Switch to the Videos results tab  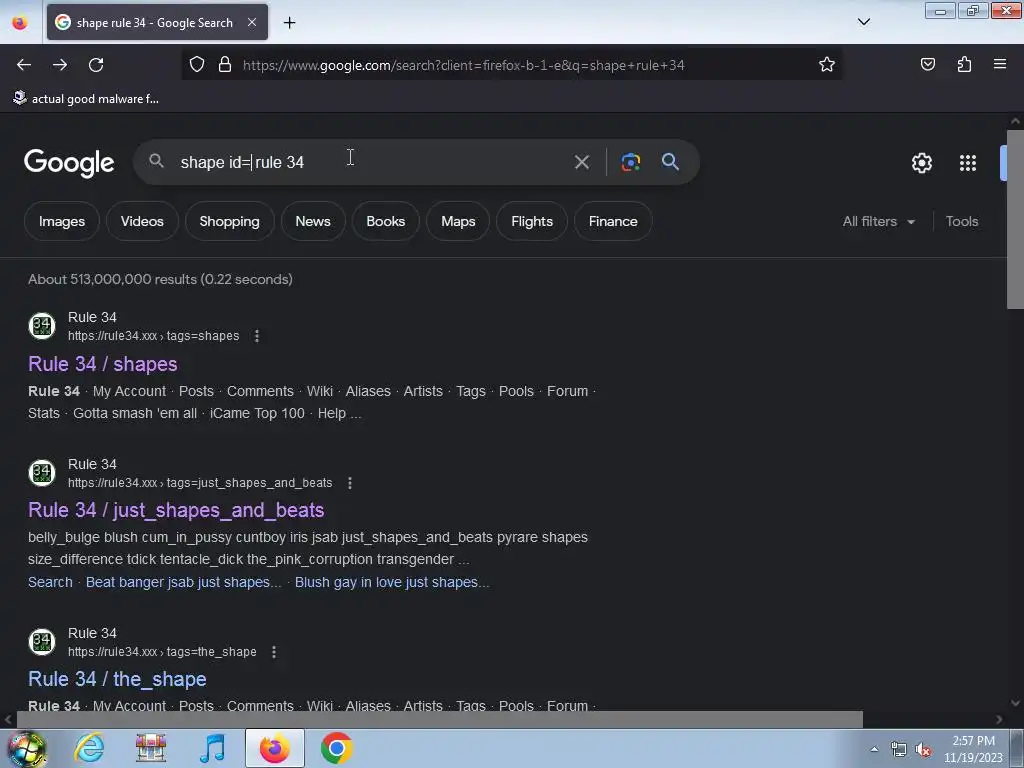click(142, 221)
